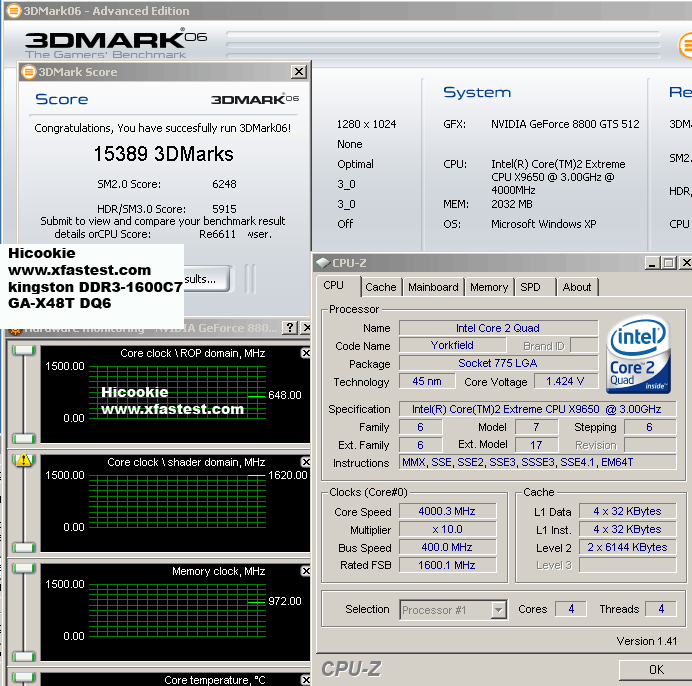Click the Intel Core 2 Quad logo
The image size is (692, 686).
click(x=639, y=354)
